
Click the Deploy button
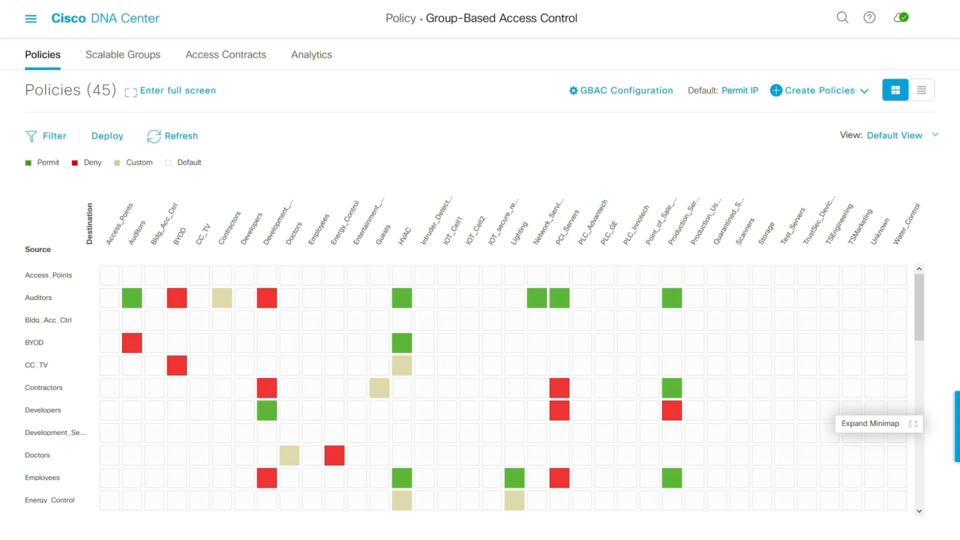click(107, 136)
